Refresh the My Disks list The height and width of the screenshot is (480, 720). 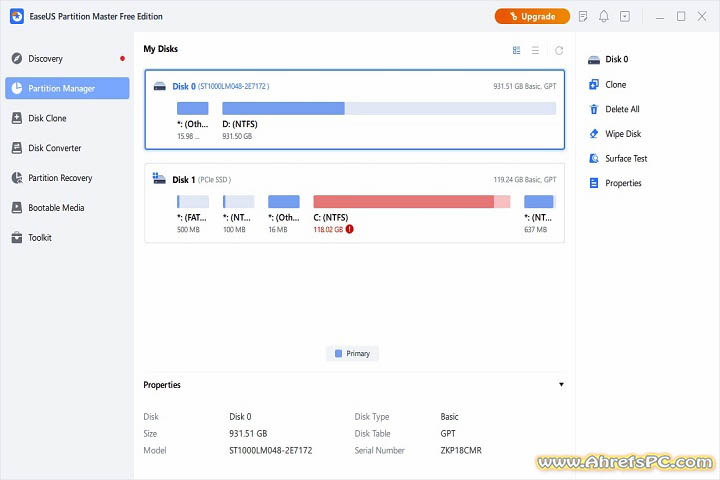pyautogui.click(x=559, y=51)
